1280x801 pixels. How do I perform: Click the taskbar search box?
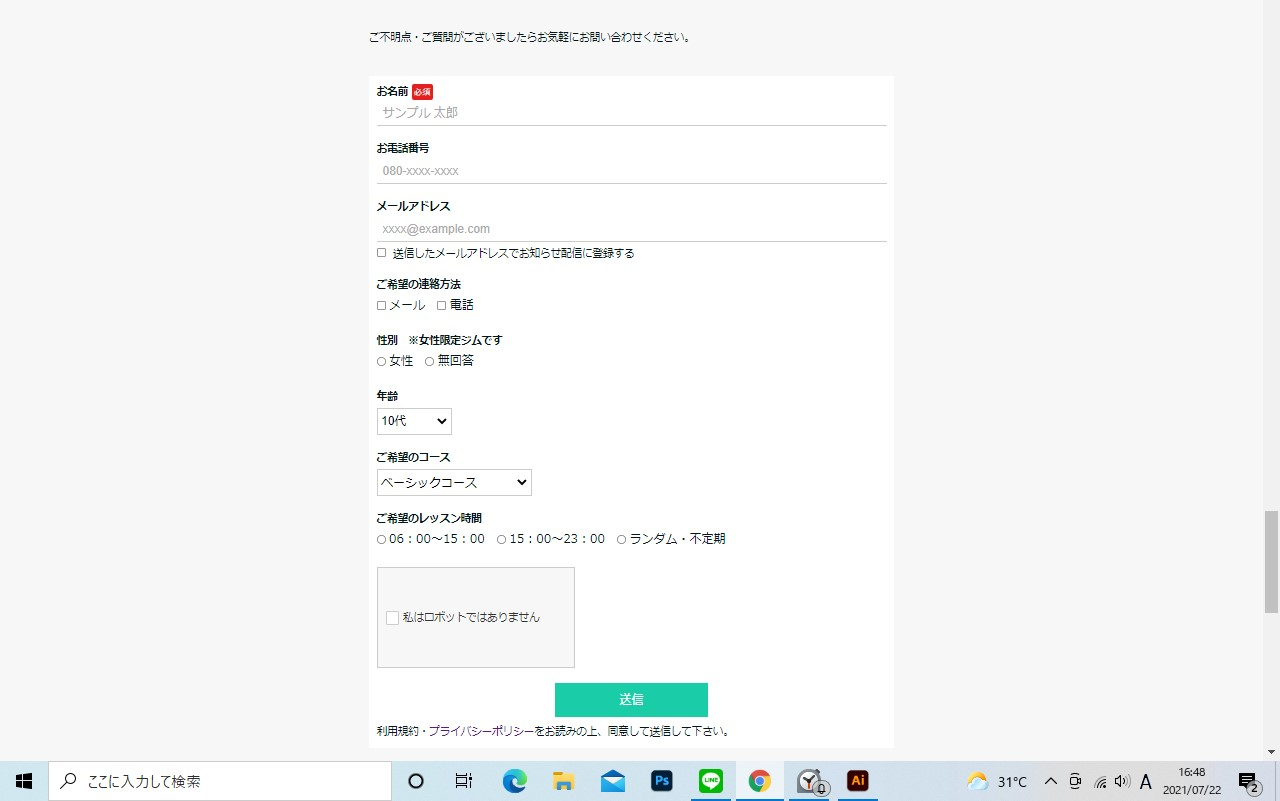220,781
